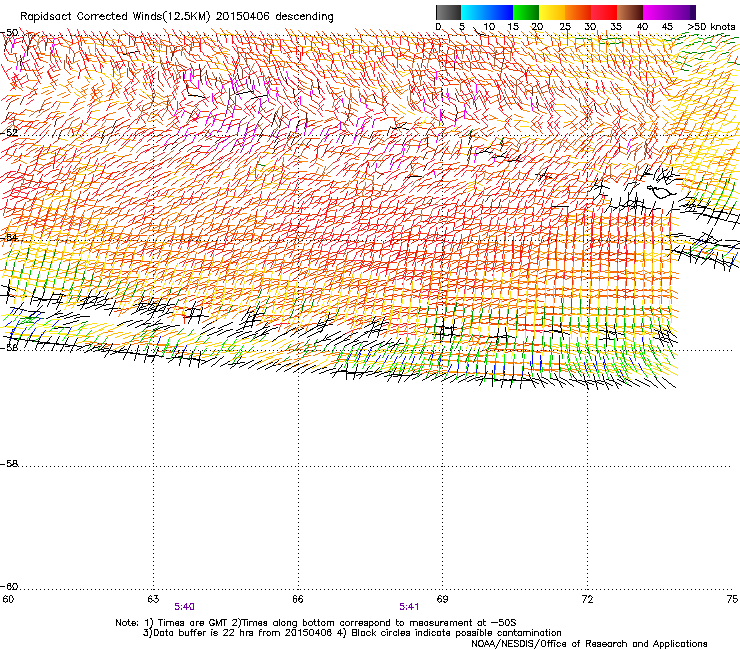Click the '>50 knots' legend label
This screenshot has height=650, width=740.
(711, 27)
